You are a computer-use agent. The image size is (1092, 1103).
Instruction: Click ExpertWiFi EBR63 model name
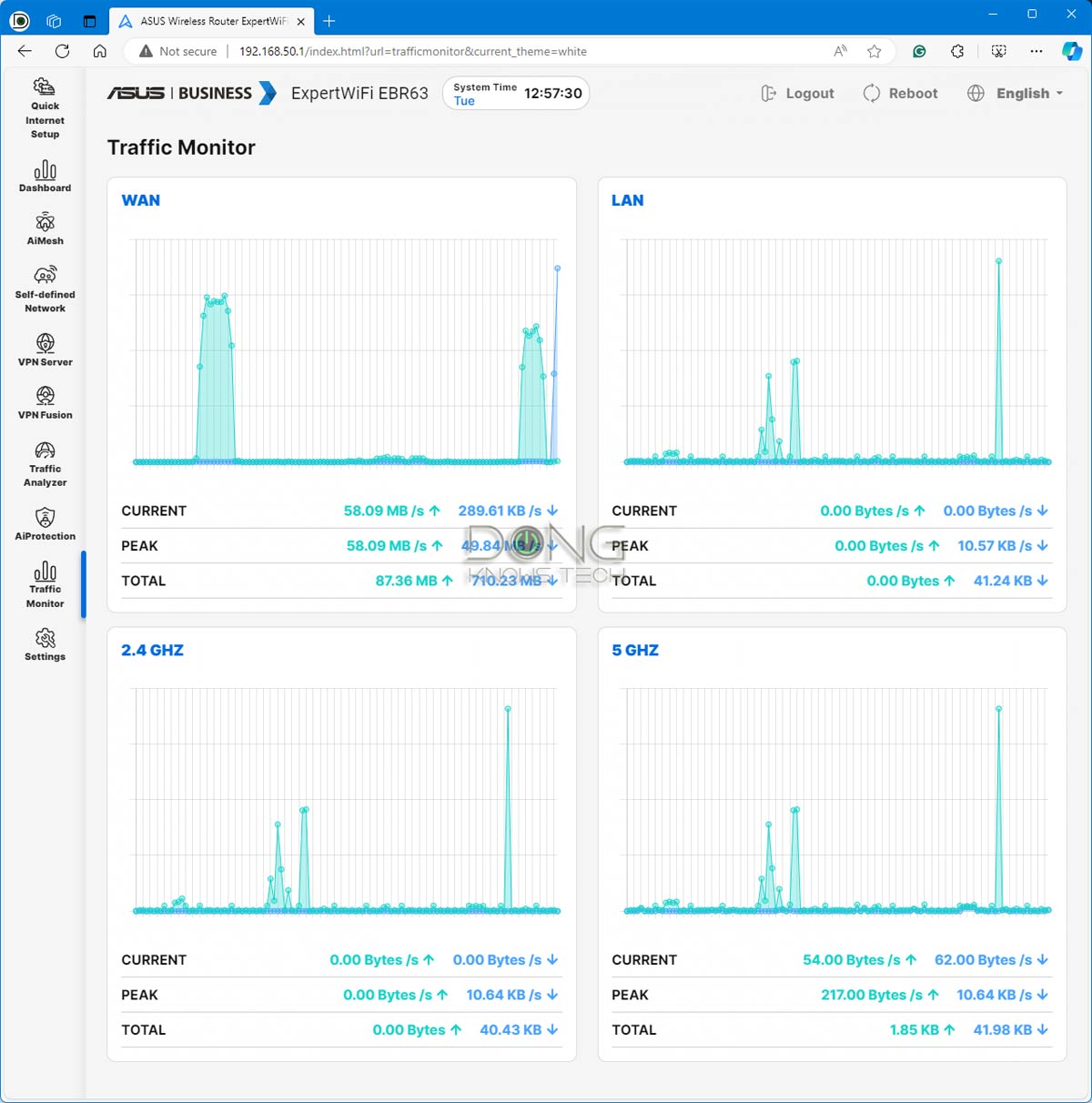tap(359, 93)
